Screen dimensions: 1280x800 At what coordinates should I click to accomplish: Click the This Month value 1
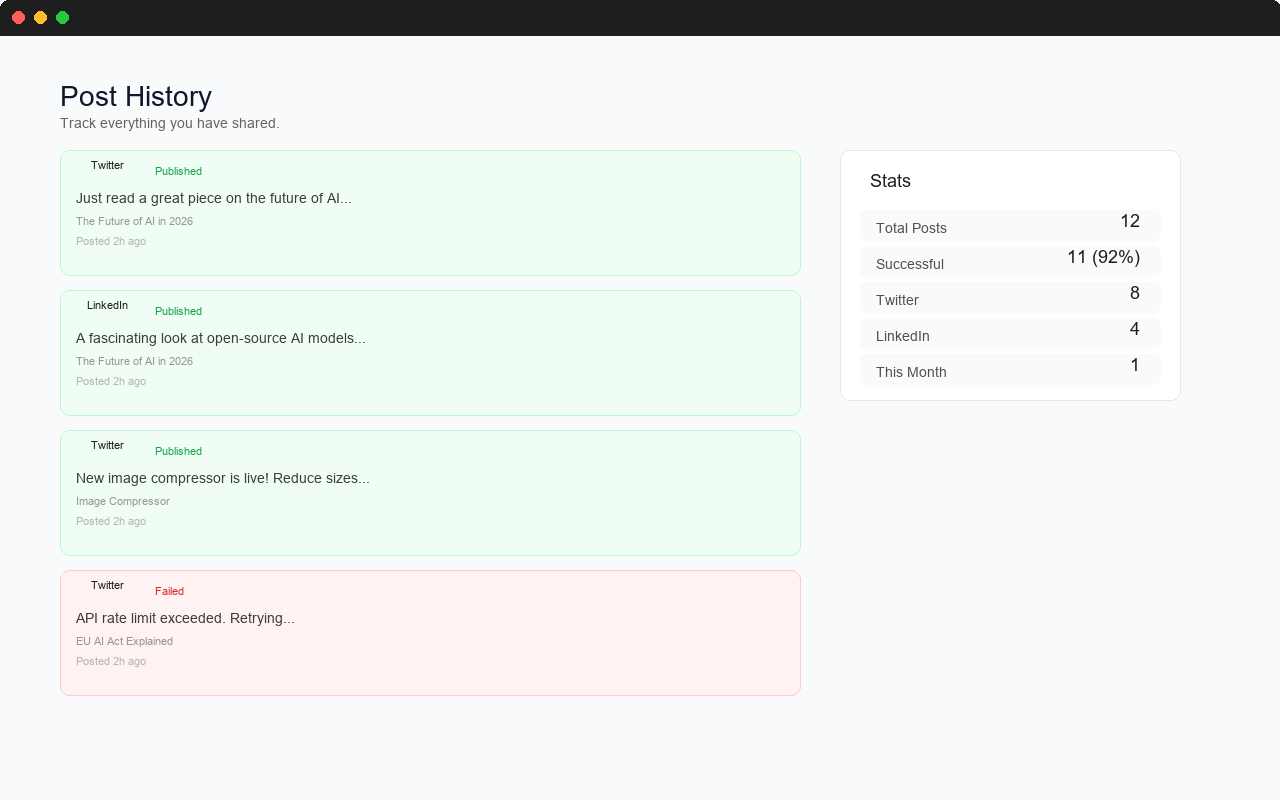coord(1135,365)
